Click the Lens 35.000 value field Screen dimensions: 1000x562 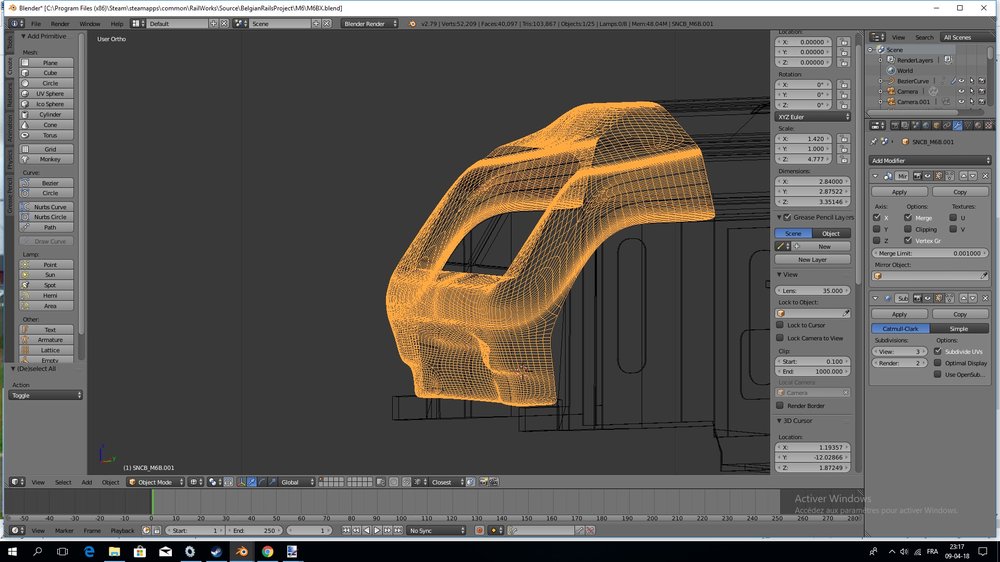pos(812,291)
